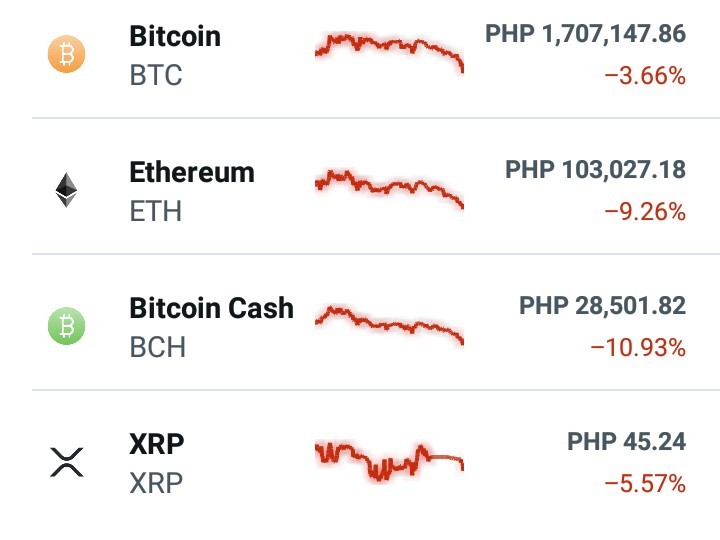Tap the −5.57% XRP change value
Viewport: 720px width, 540px height.
(645, 484)
